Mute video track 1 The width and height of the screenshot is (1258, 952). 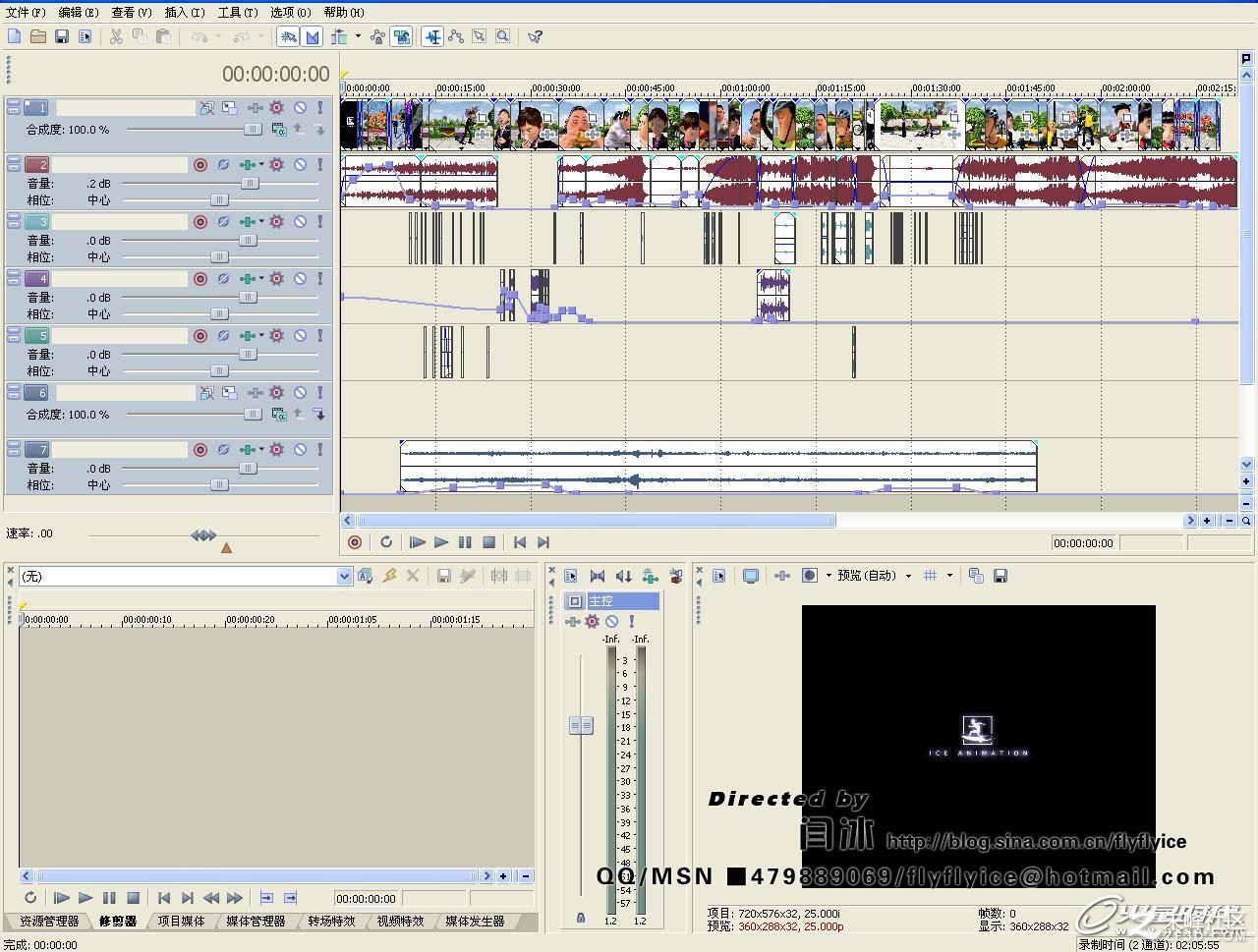tap(300, 108)
